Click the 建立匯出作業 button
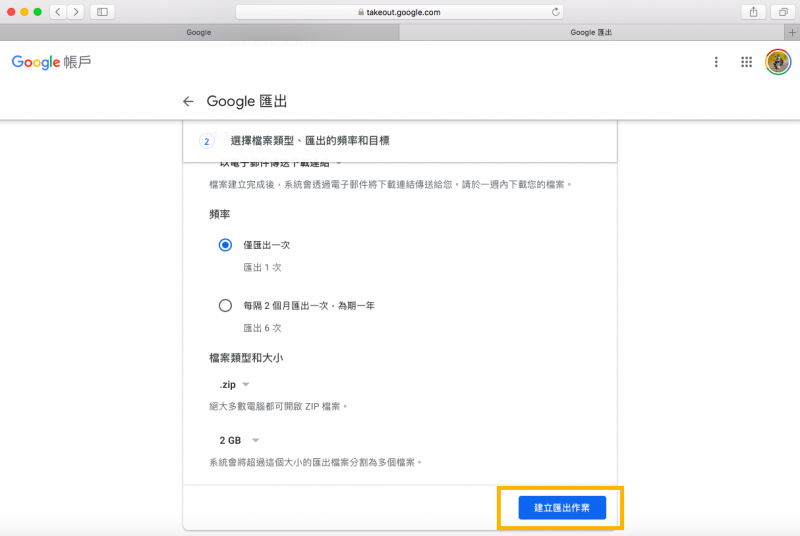This screenshot has height=536, width=800. pos(562,508)
